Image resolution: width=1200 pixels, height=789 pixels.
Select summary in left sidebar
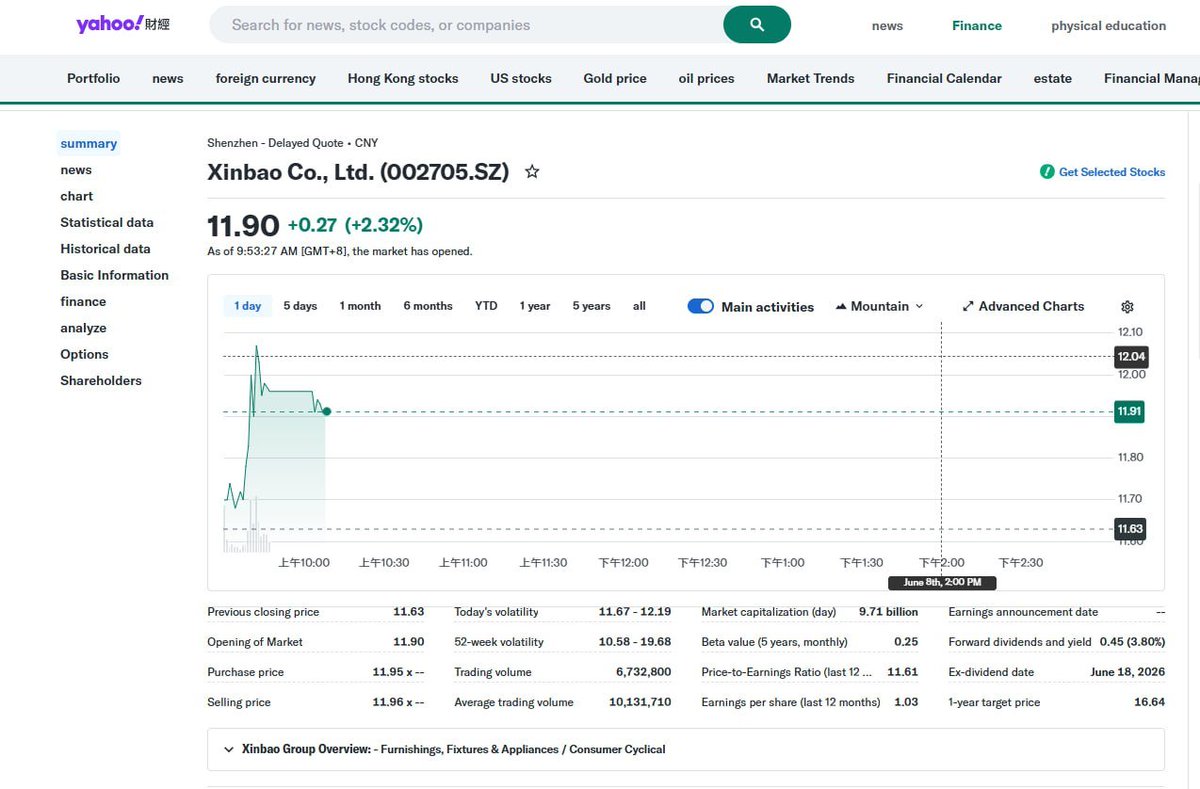pos(88,143)
